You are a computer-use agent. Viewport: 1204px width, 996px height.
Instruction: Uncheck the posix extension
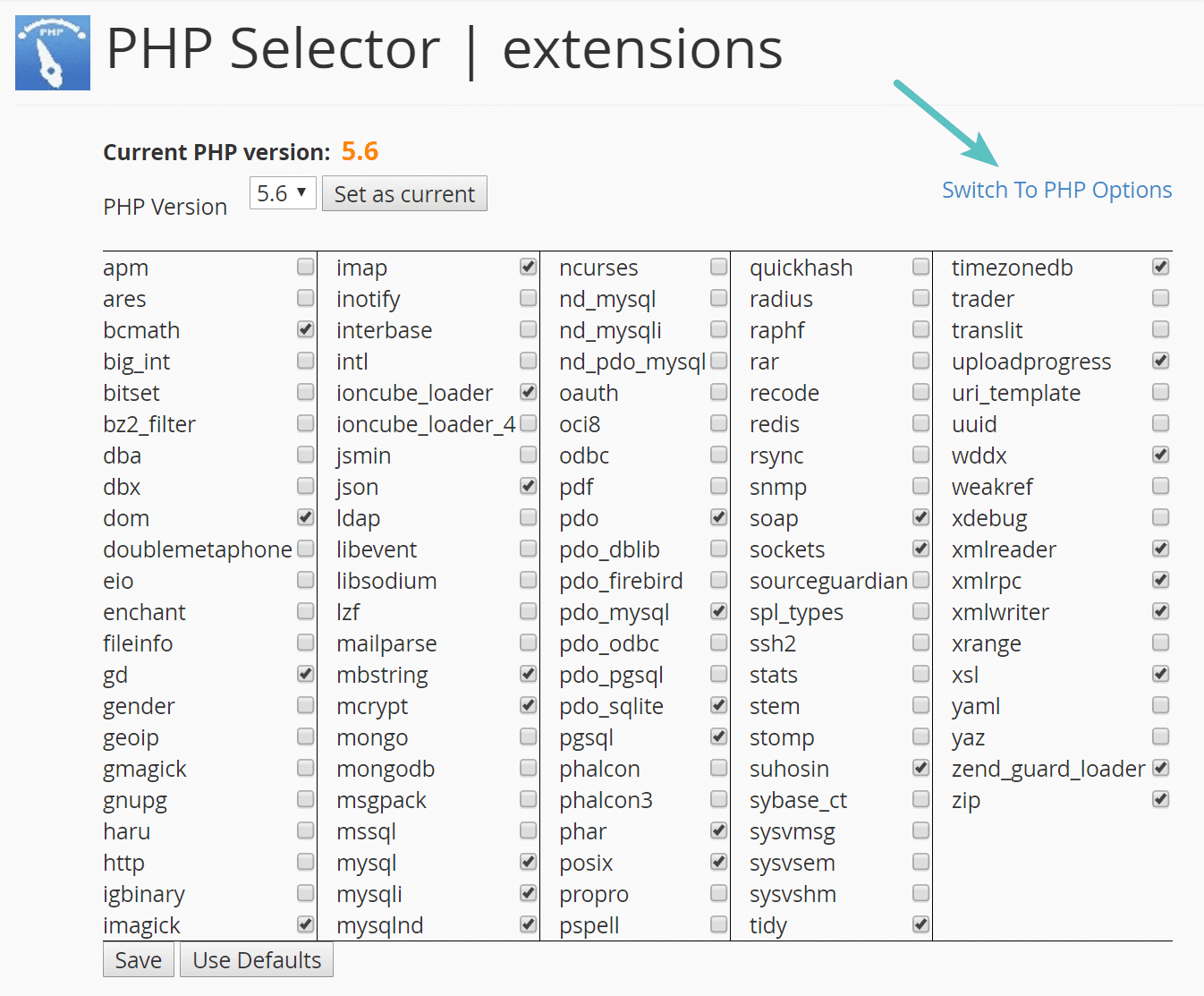click(719, 862)
